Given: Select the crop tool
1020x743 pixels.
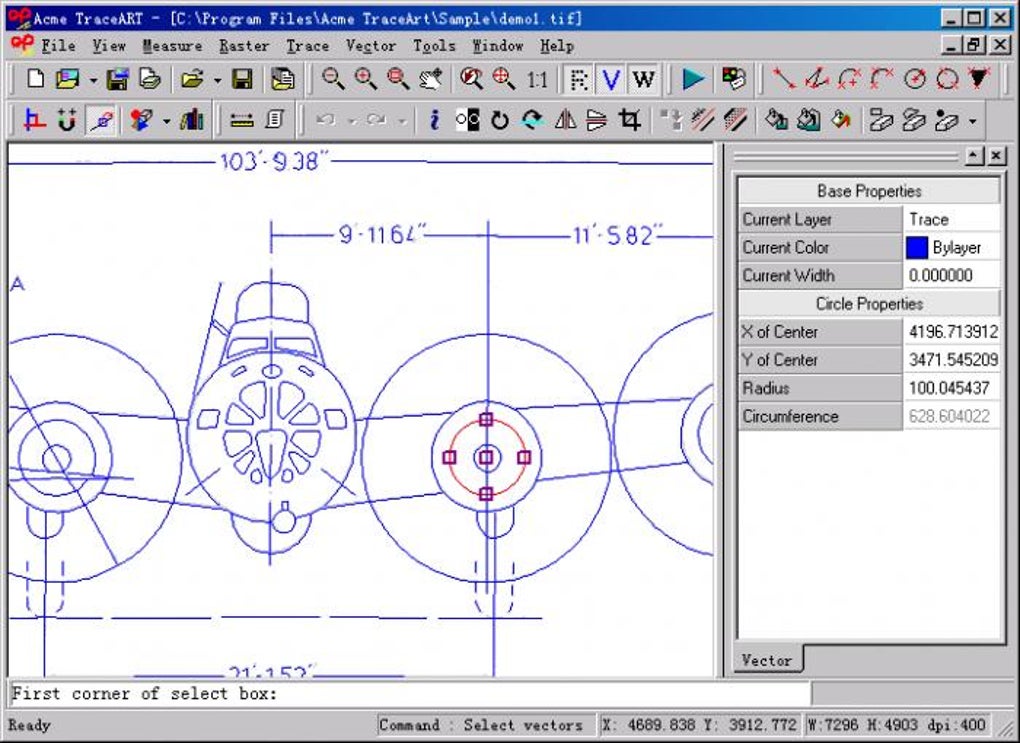Looking at the screenshot, I should (629, 120).
